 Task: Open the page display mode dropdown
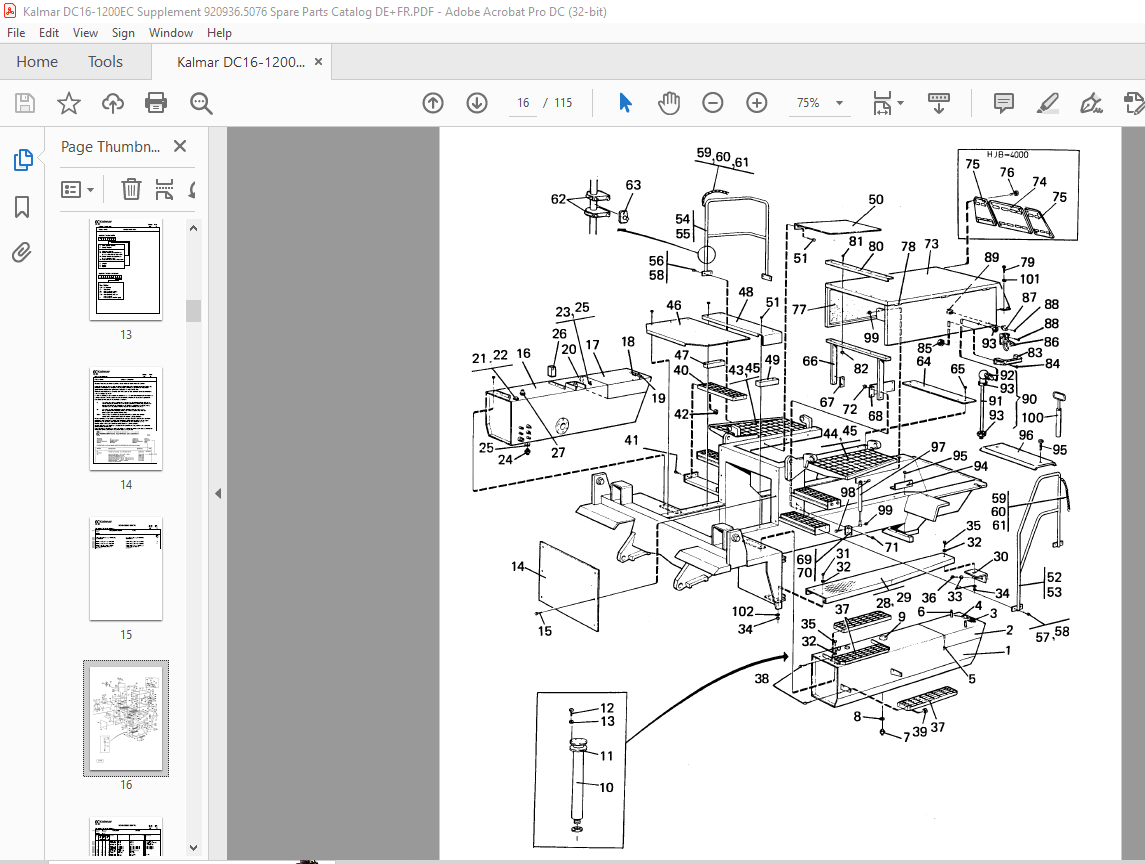pos(885,103)
